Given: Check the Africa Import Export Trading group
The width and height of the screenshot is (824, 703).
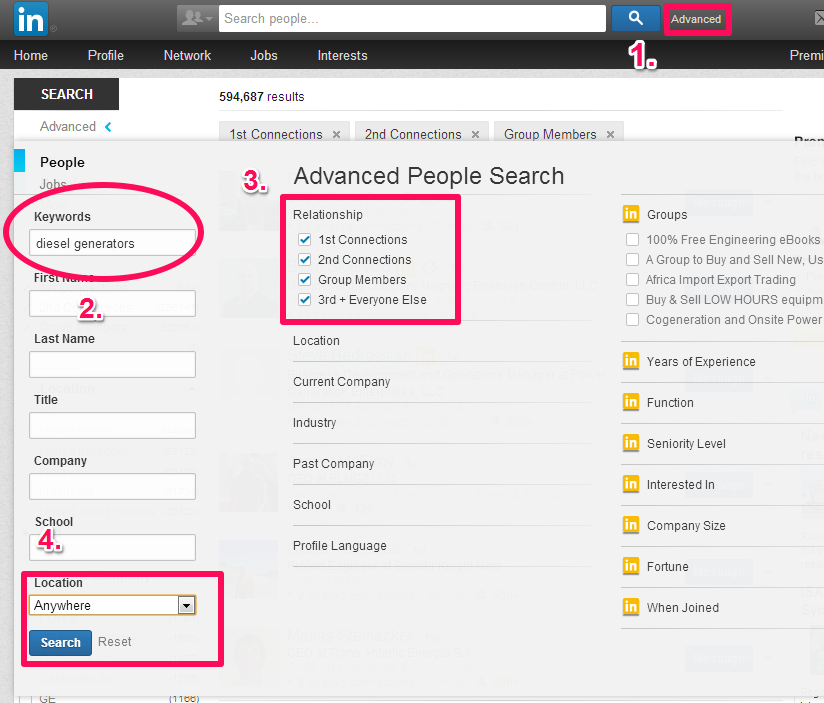Looking at the screenshot, I should tap(633, 280).
